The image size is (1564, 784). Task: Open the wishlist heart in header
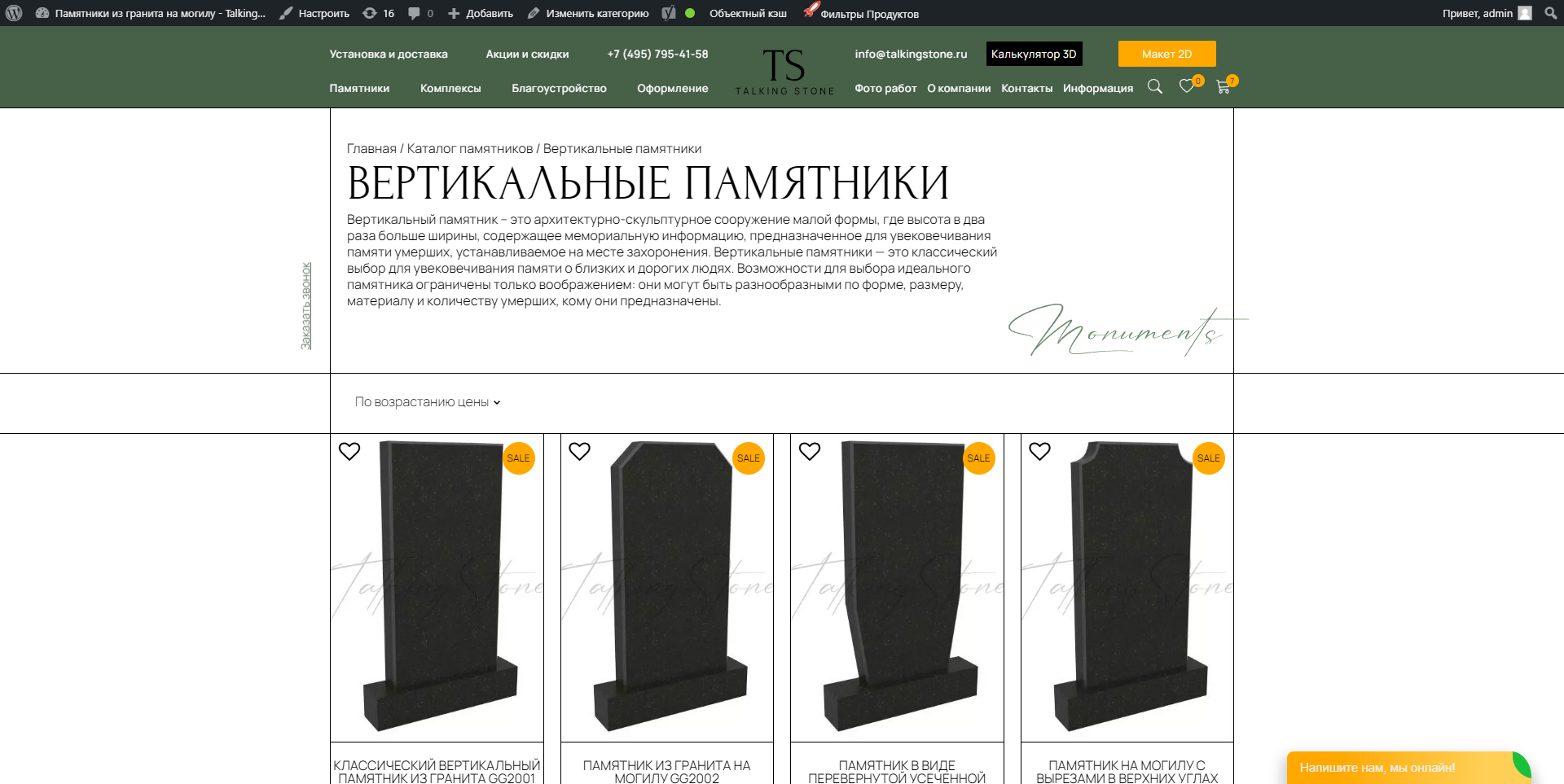tap(1188, 86)
